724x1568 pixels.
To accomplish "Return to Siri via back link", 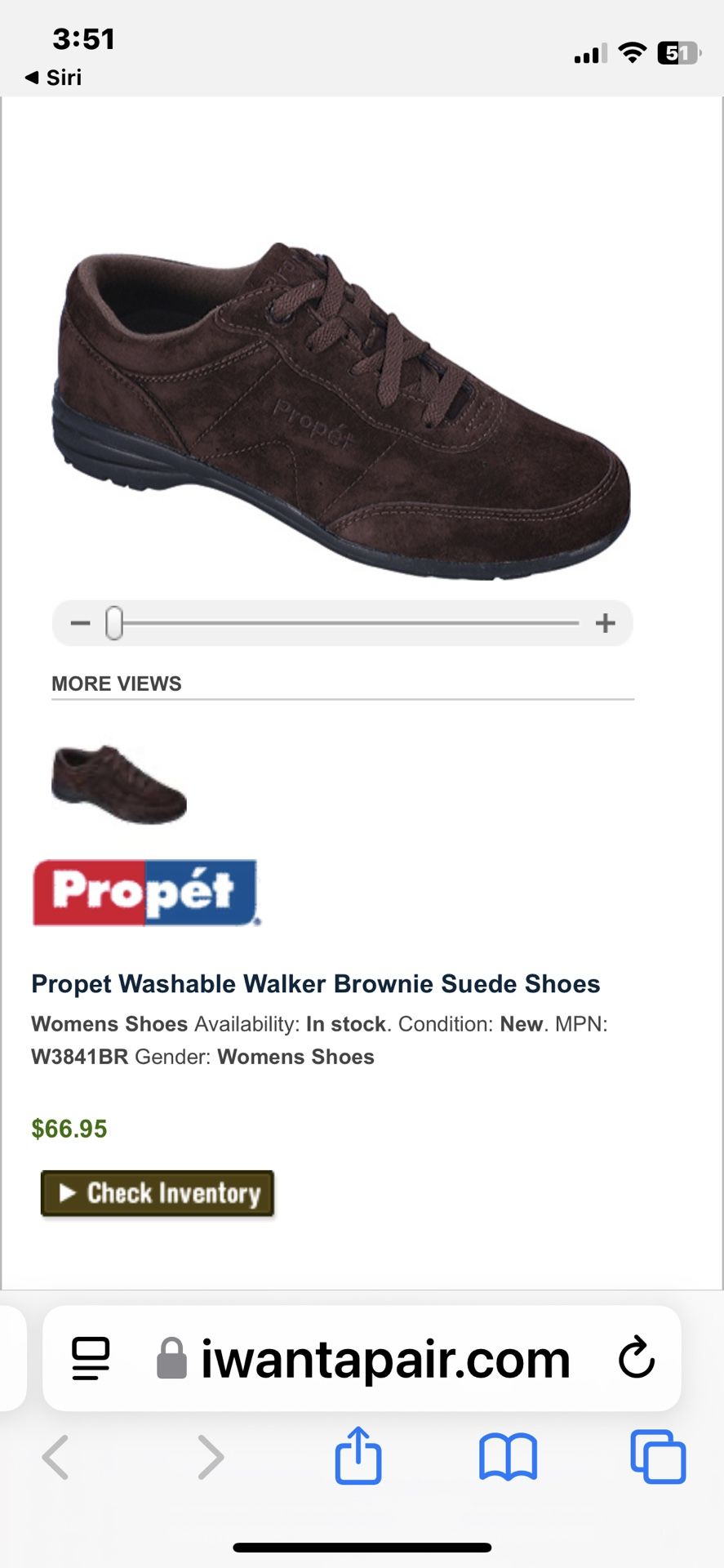I will coord(54,78).
